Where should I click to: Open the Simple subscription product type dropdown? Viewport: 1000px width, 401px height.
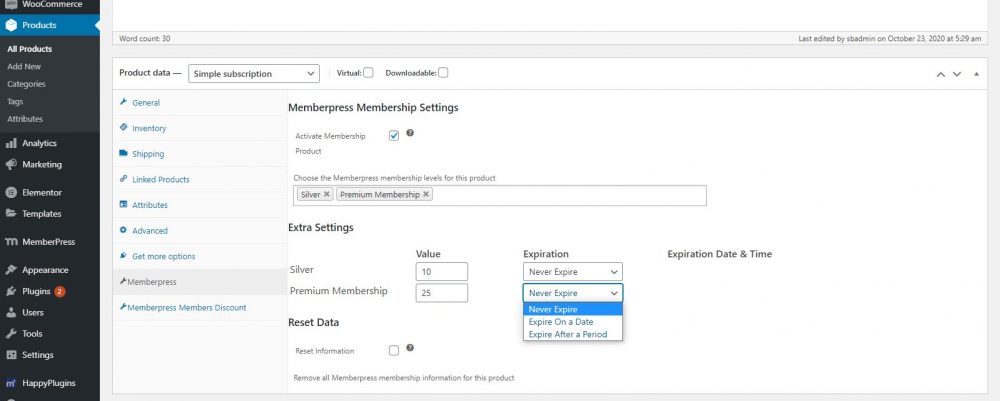click(x=254, y=73)
